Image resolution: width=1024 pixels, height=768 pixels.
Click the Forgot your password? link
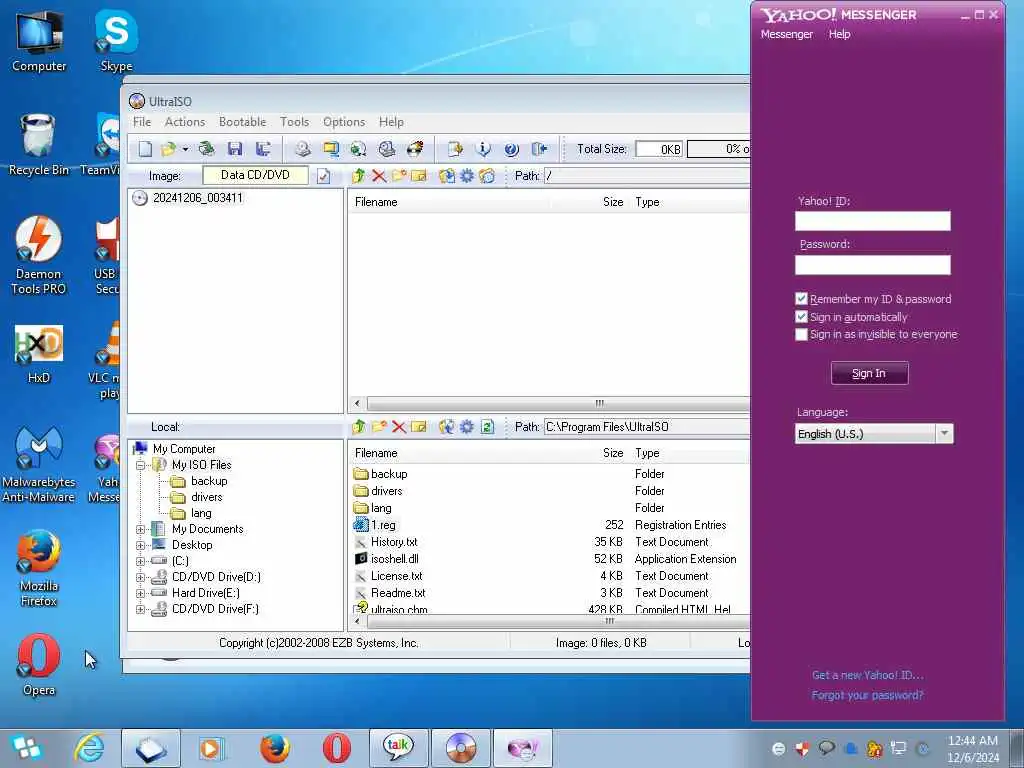point(867,695)
